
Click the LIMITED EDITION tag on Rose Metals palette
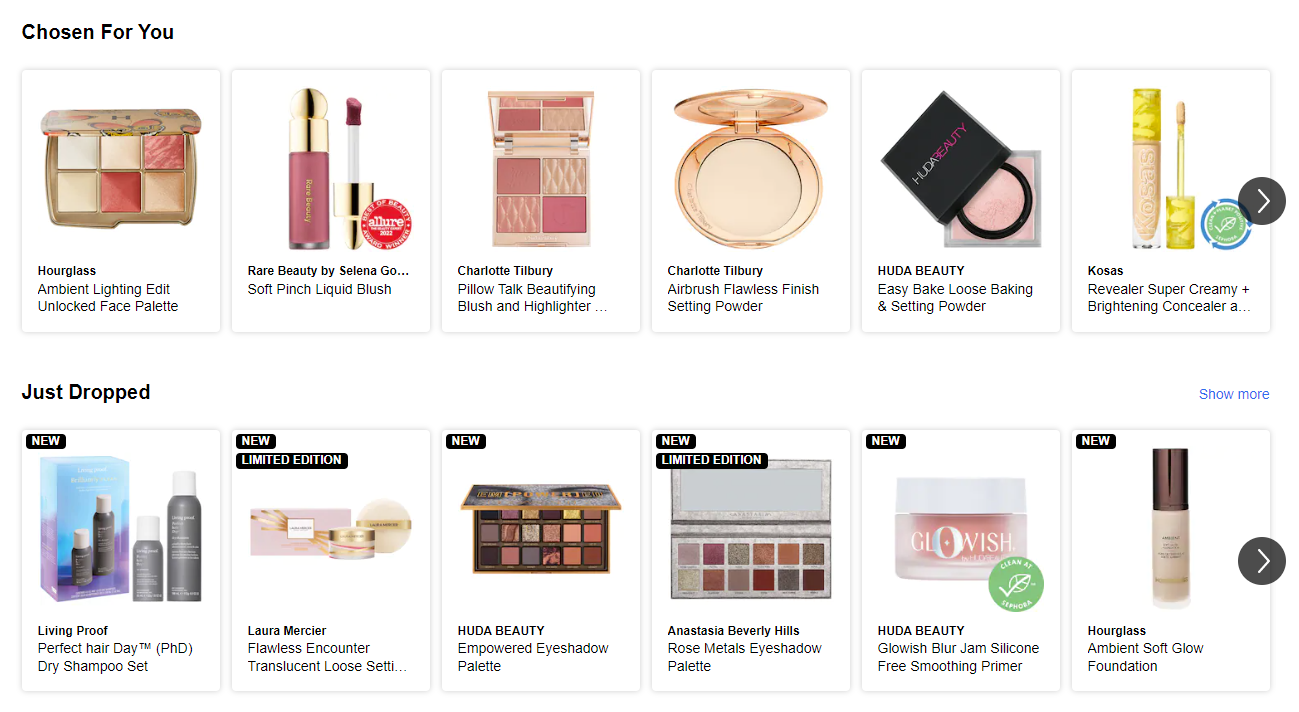point(712,460)
